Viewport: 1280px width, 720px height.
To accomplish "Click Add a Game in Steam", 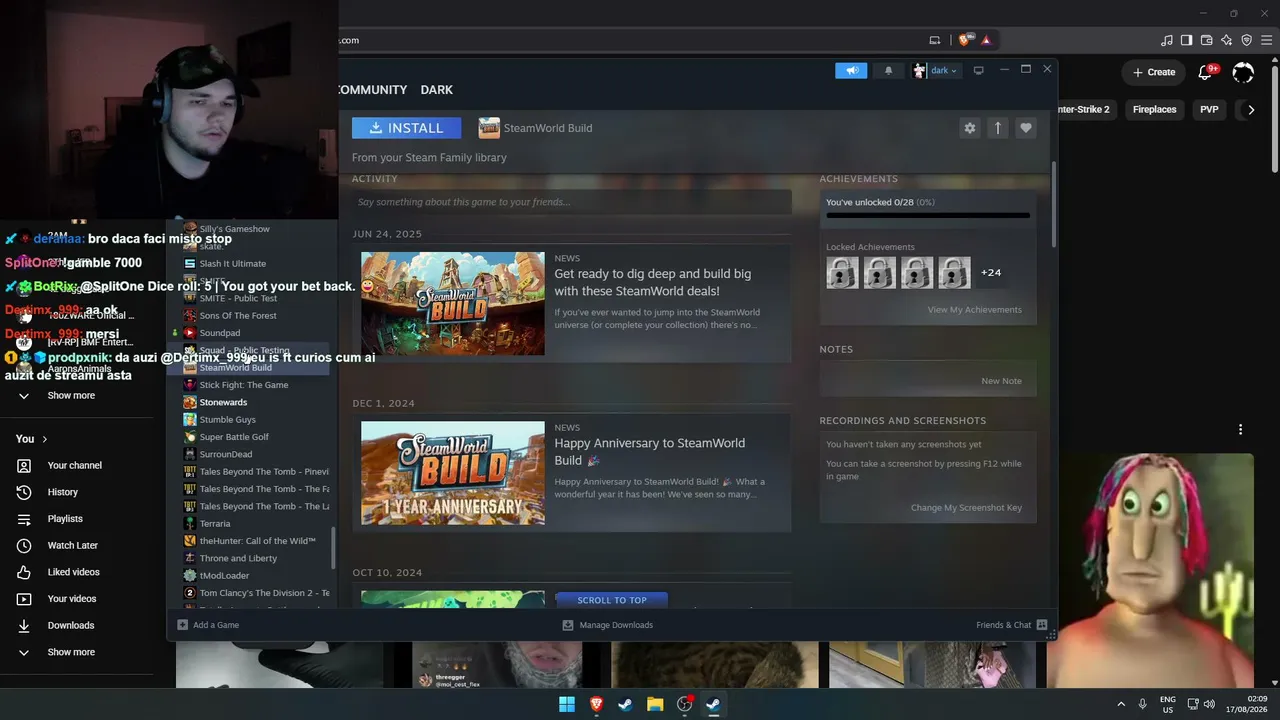I will (x=208, y=625).
